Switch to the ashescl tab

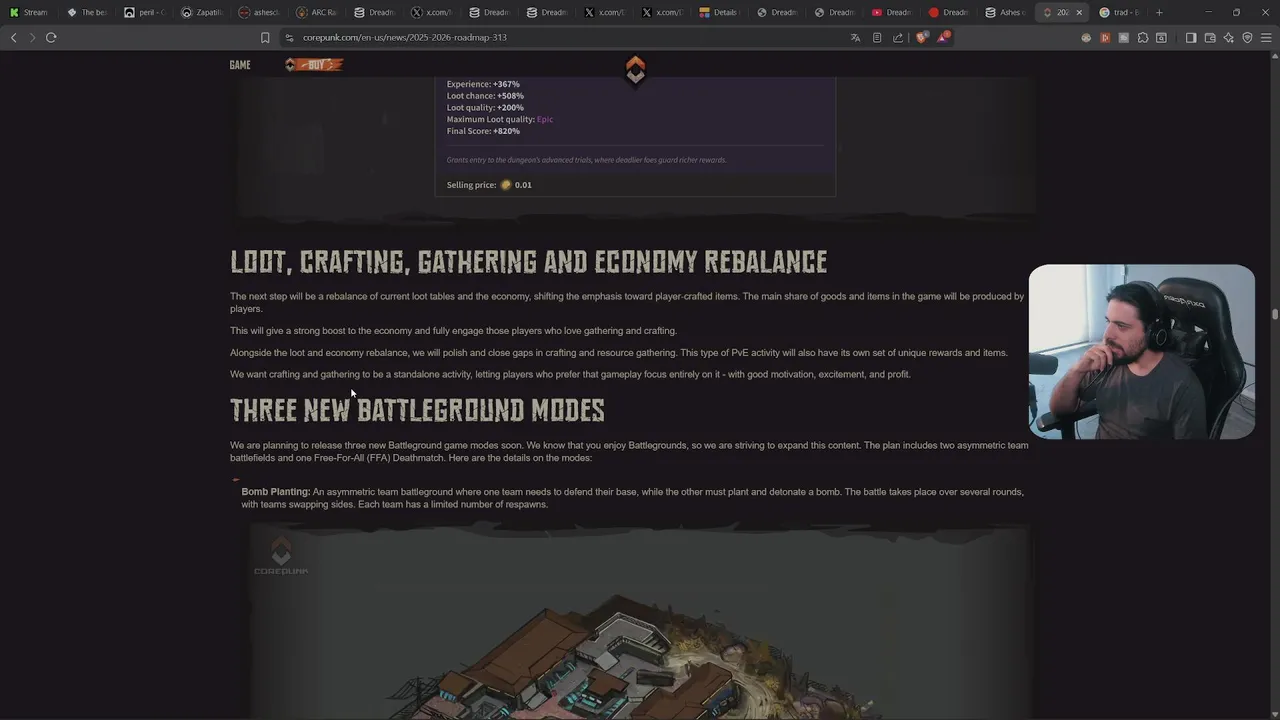pos(260,12)
